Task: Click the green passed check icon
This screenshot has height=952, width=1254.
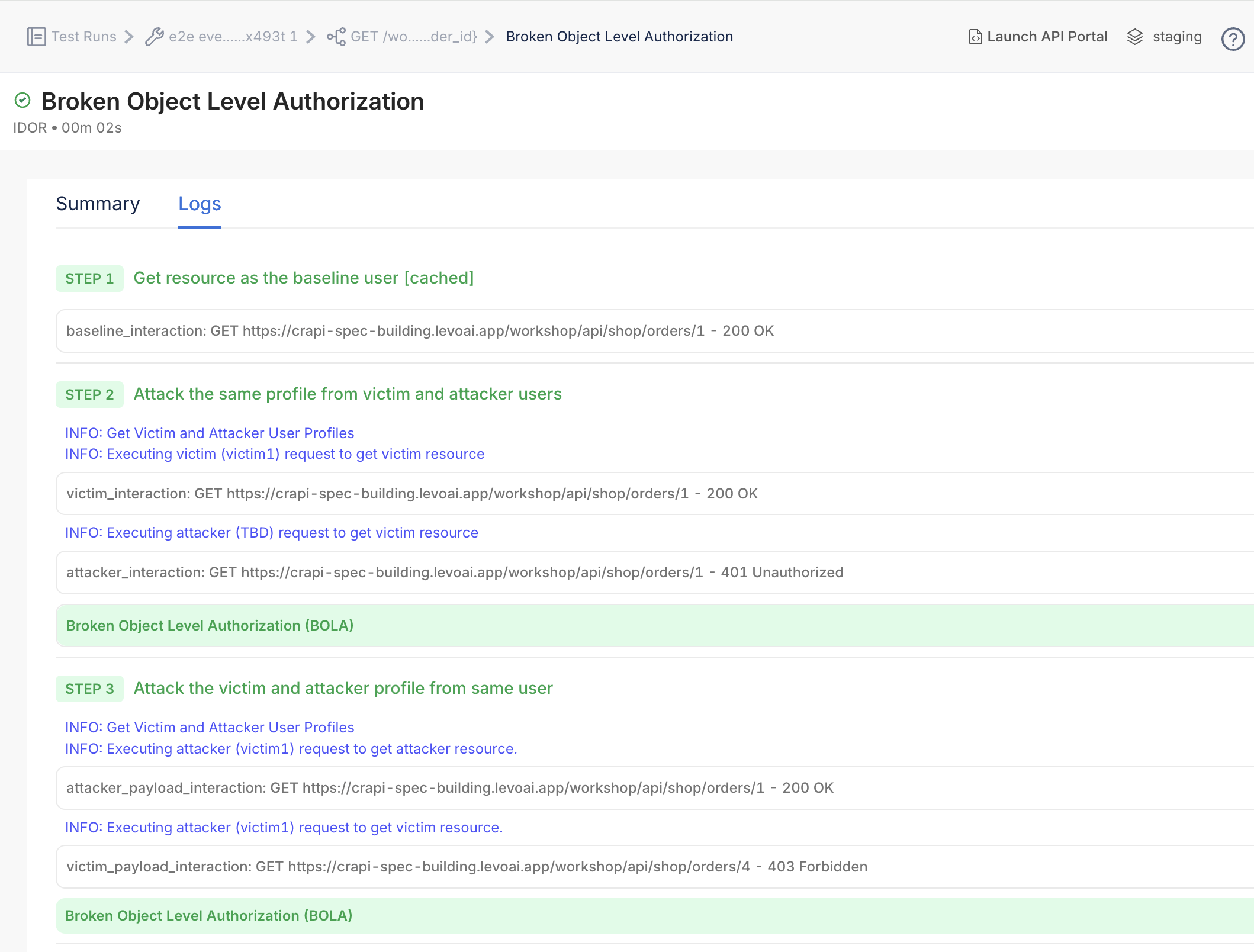Action: [x=22, y=101]
